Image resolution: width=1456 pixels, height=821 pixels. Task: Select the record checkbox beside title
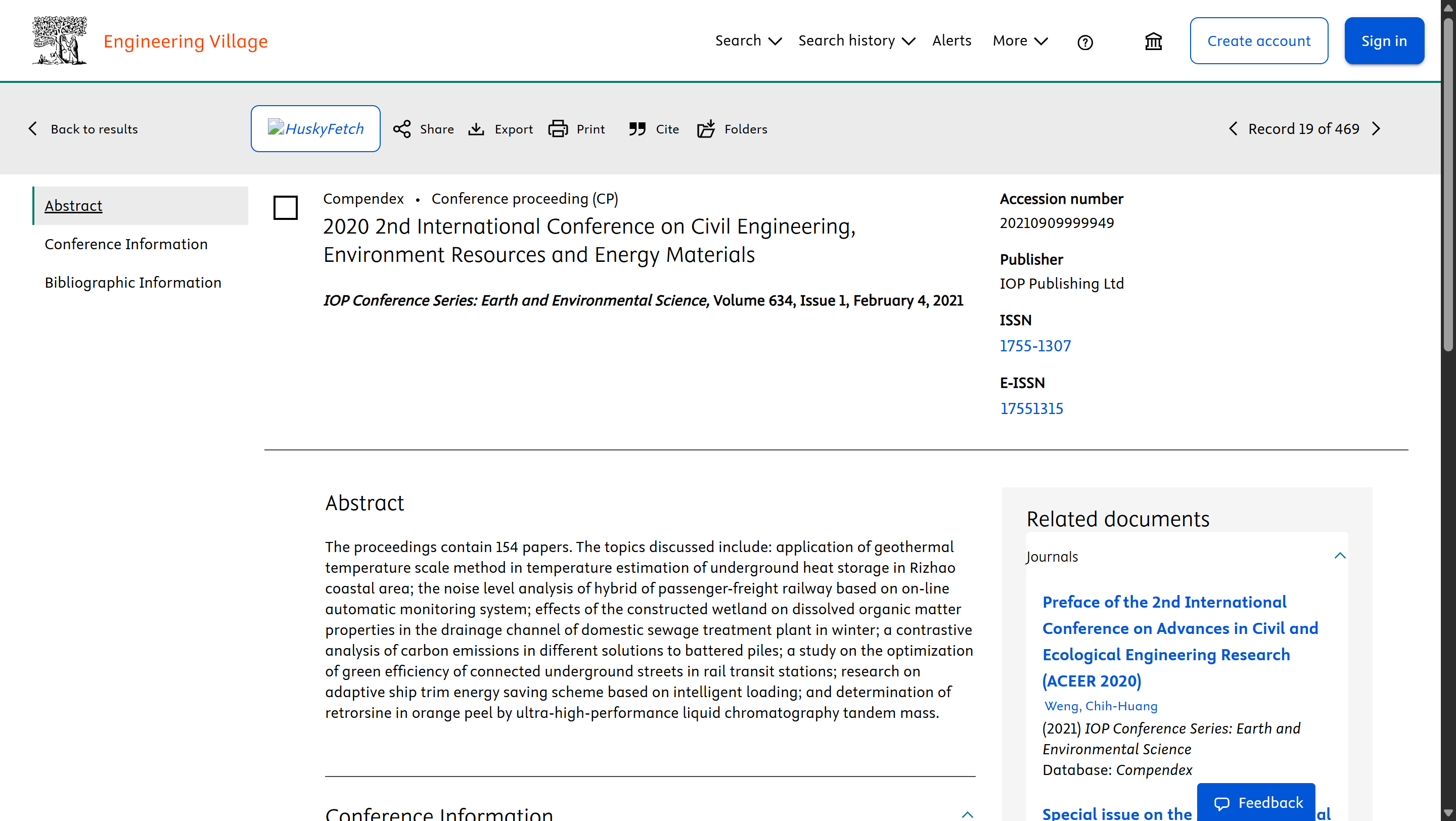pyautogui.click(x=286, y=207)
